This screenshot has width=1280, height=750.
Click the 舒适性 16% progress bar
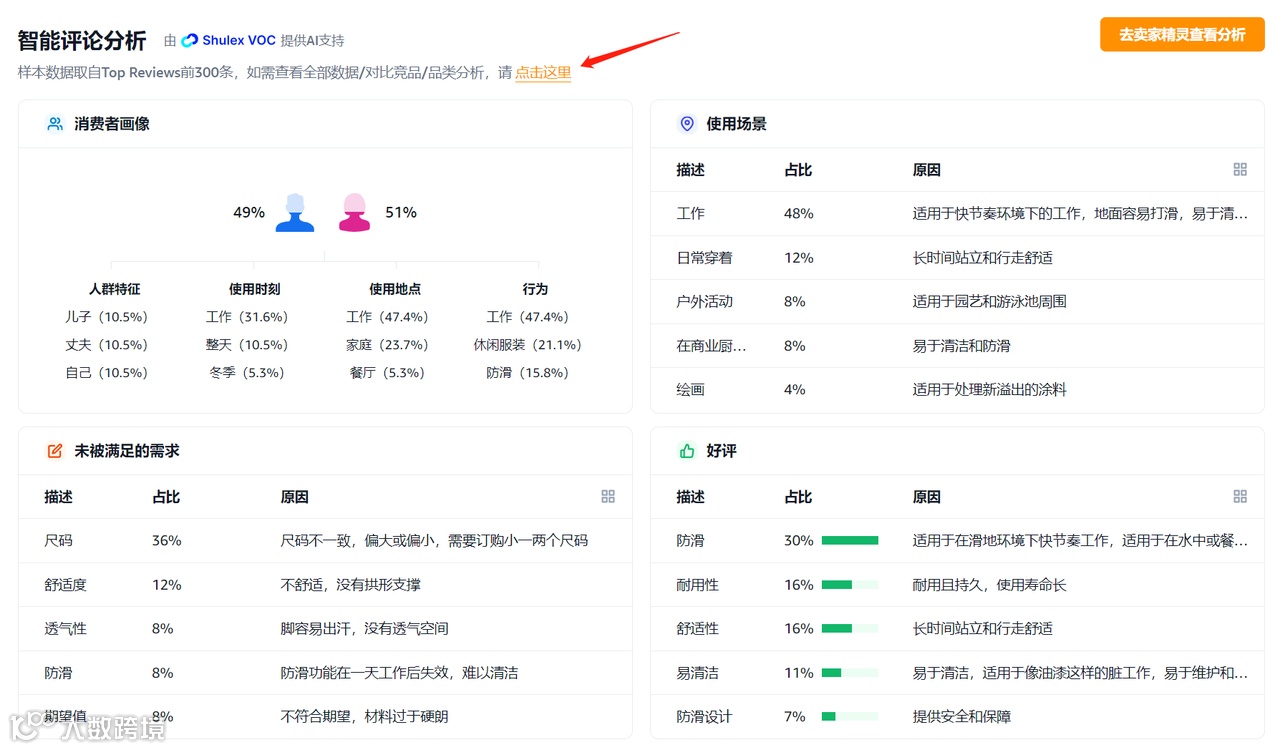click(x=850, y=628)
